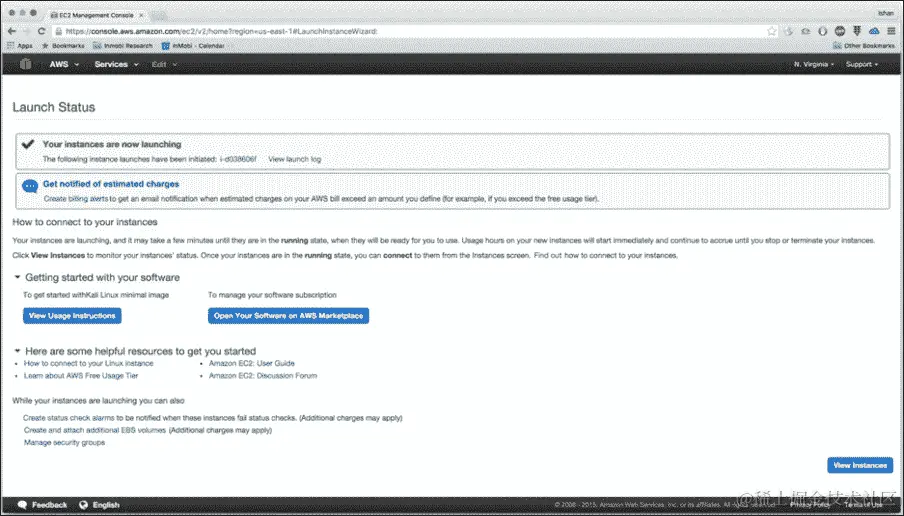The width and height of the screenshot is (904, 516).
Task: Bookmark this page with the star icon
Action: pos(772,31)
